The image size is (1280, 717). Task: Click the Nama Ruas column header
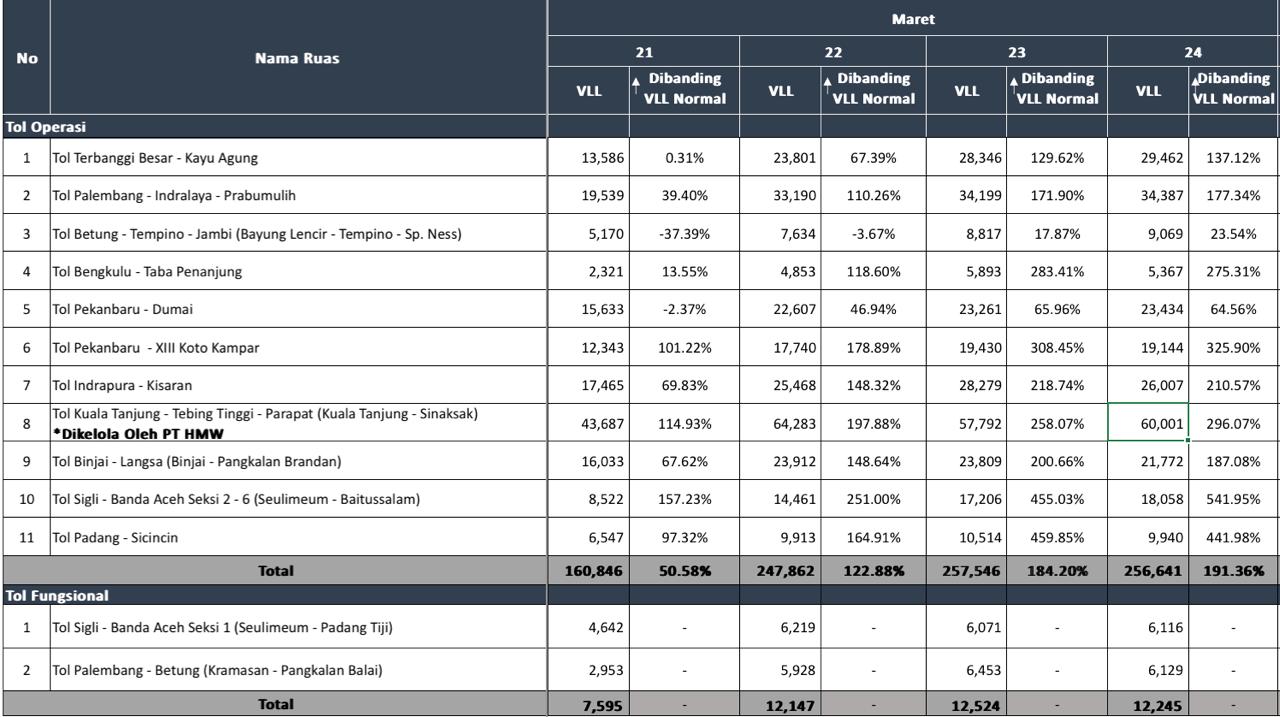297,58
